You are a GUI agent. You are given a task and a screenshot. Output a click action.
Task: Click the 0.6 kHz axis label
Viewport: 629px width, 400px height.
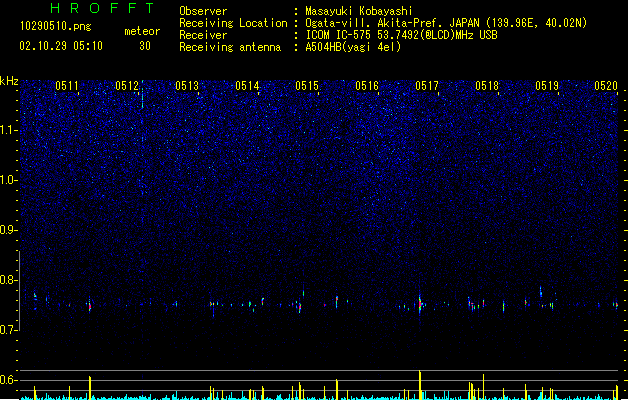[x=8, y=380]
